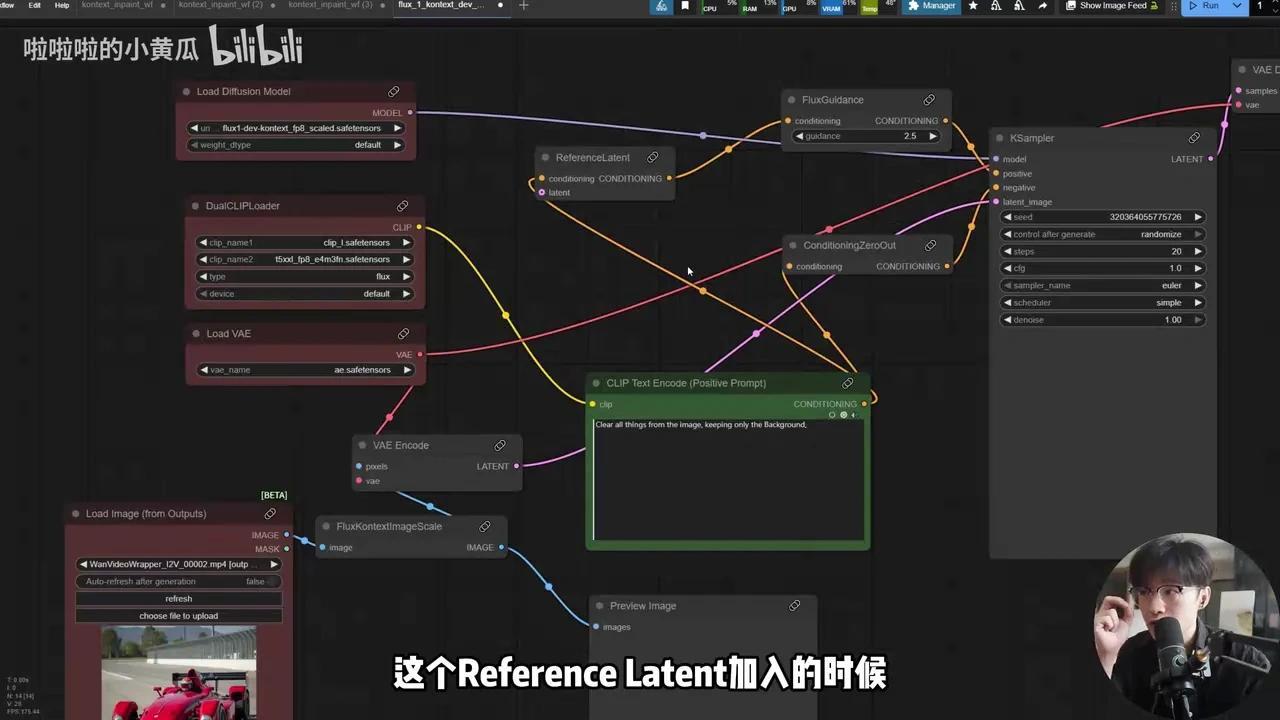The image size is (1280, 720).
Task: Click the share arrow icon in top bar
Action: click(1040, 6)
